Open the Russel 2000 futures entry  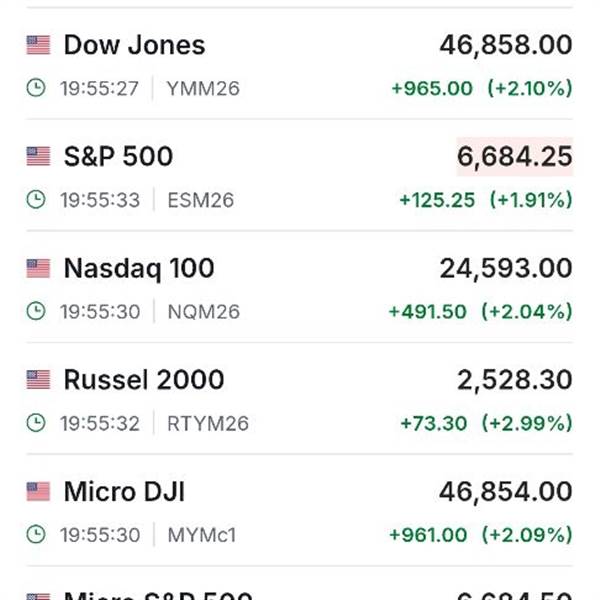coord(300,399)
